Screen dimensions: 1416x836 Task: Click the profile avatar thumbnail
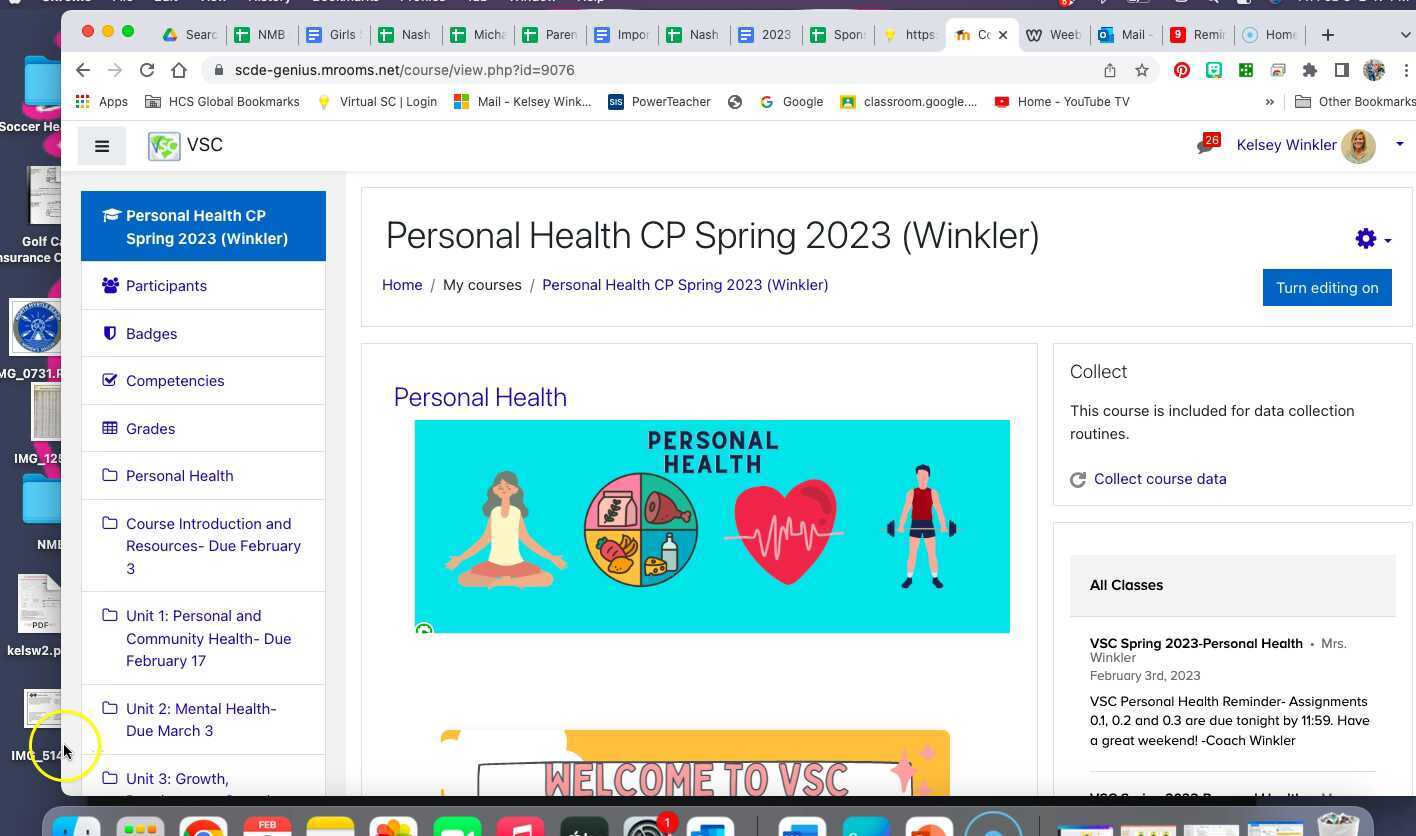pyautogui.click(x=1360, y=145)
